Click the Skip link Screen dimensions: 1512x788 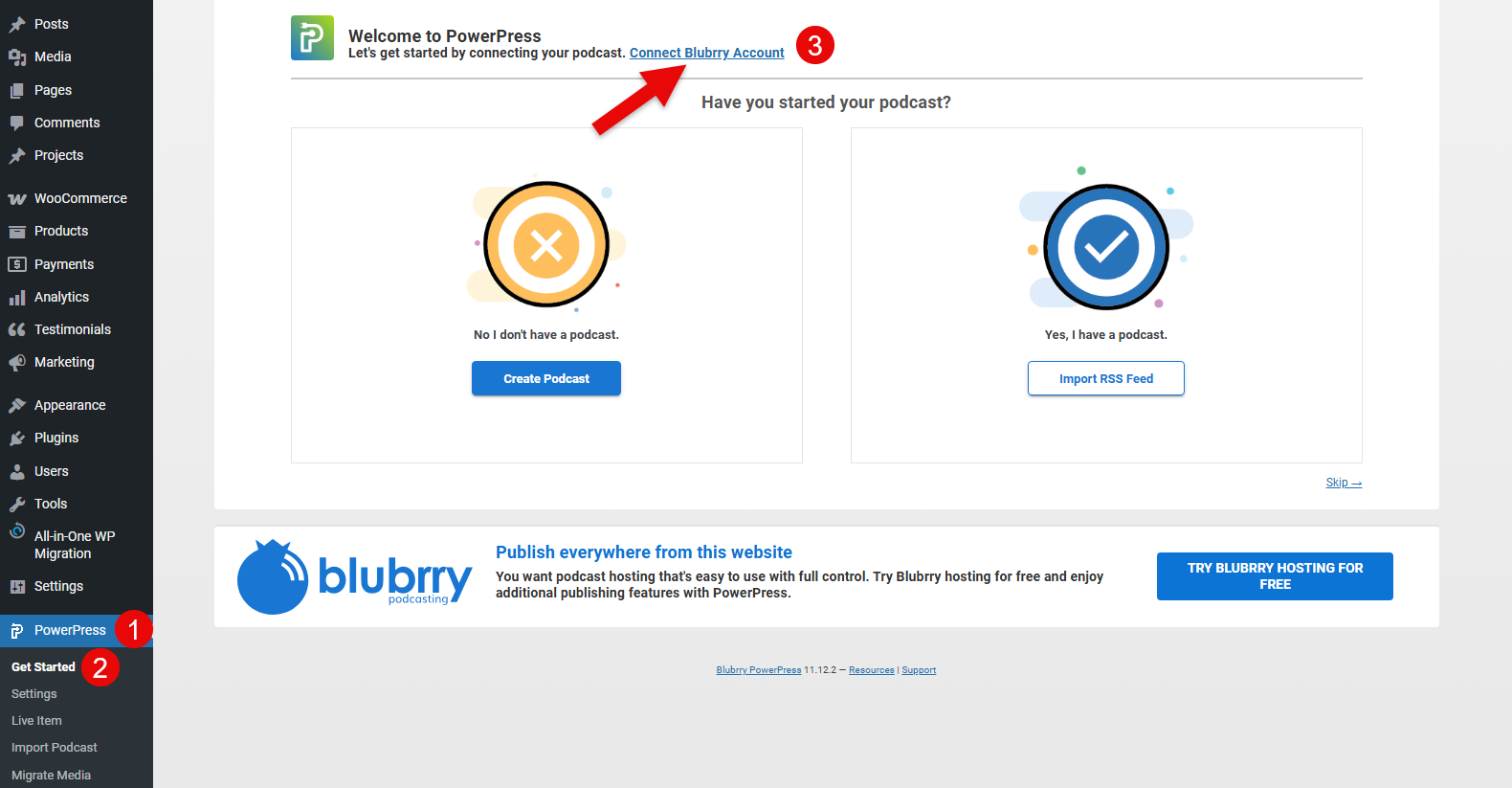pos(1344,483)
